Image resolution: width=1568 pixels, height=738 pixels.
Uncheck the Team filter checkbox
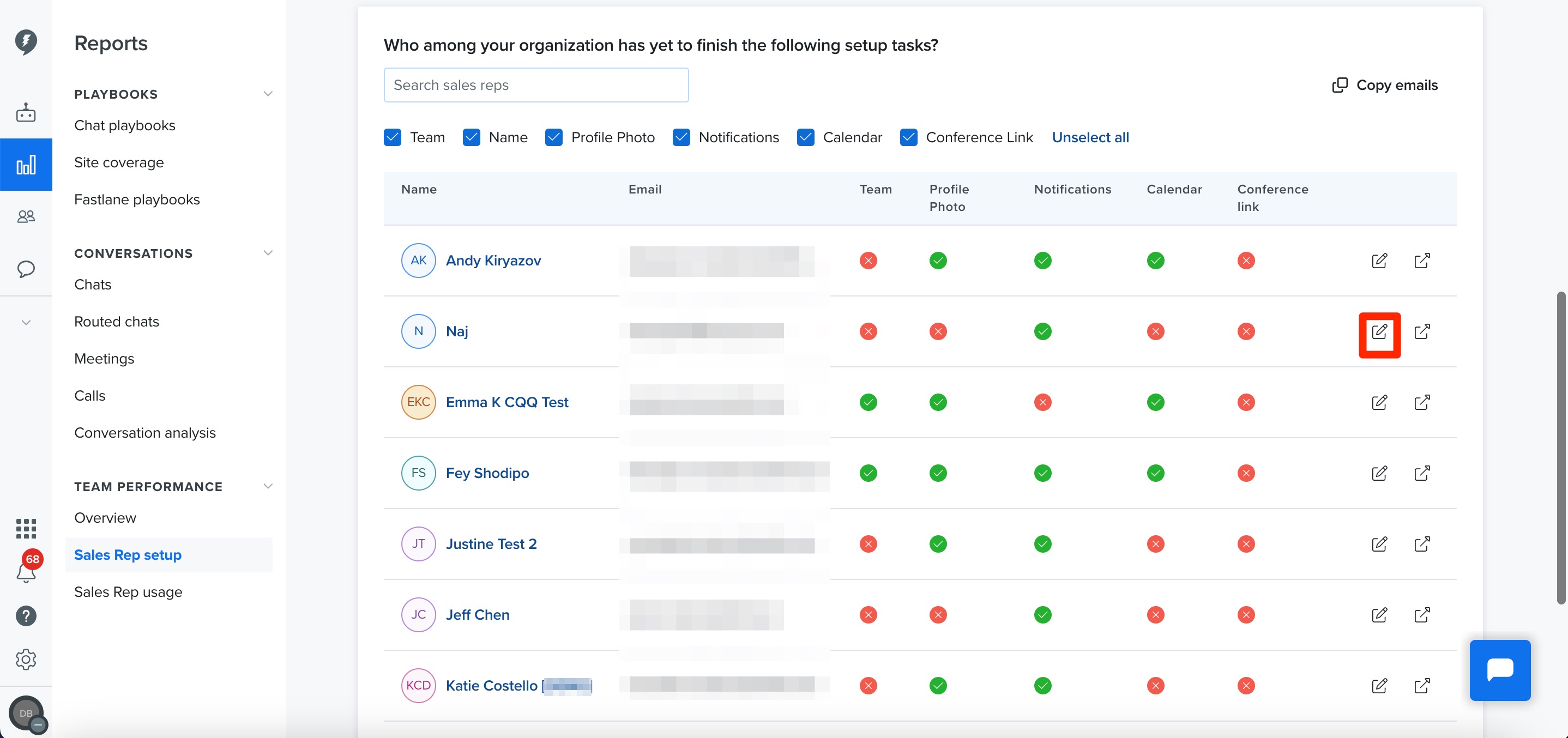[x=393, y=137]
